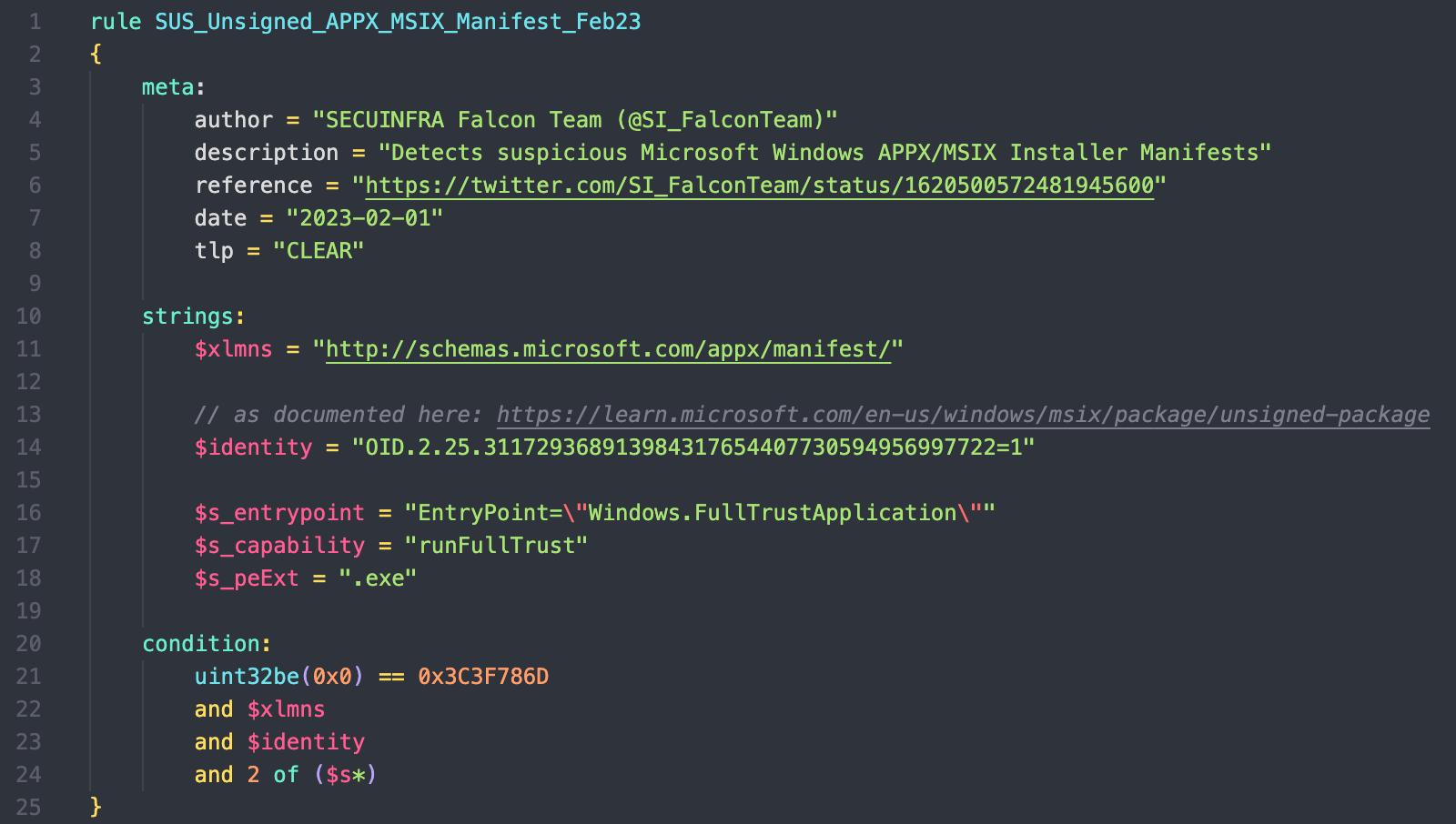Click '$xlmns' in the condition on line 22
The width and height of the screenshot is (1456, 824).
[x=286, y=709]
